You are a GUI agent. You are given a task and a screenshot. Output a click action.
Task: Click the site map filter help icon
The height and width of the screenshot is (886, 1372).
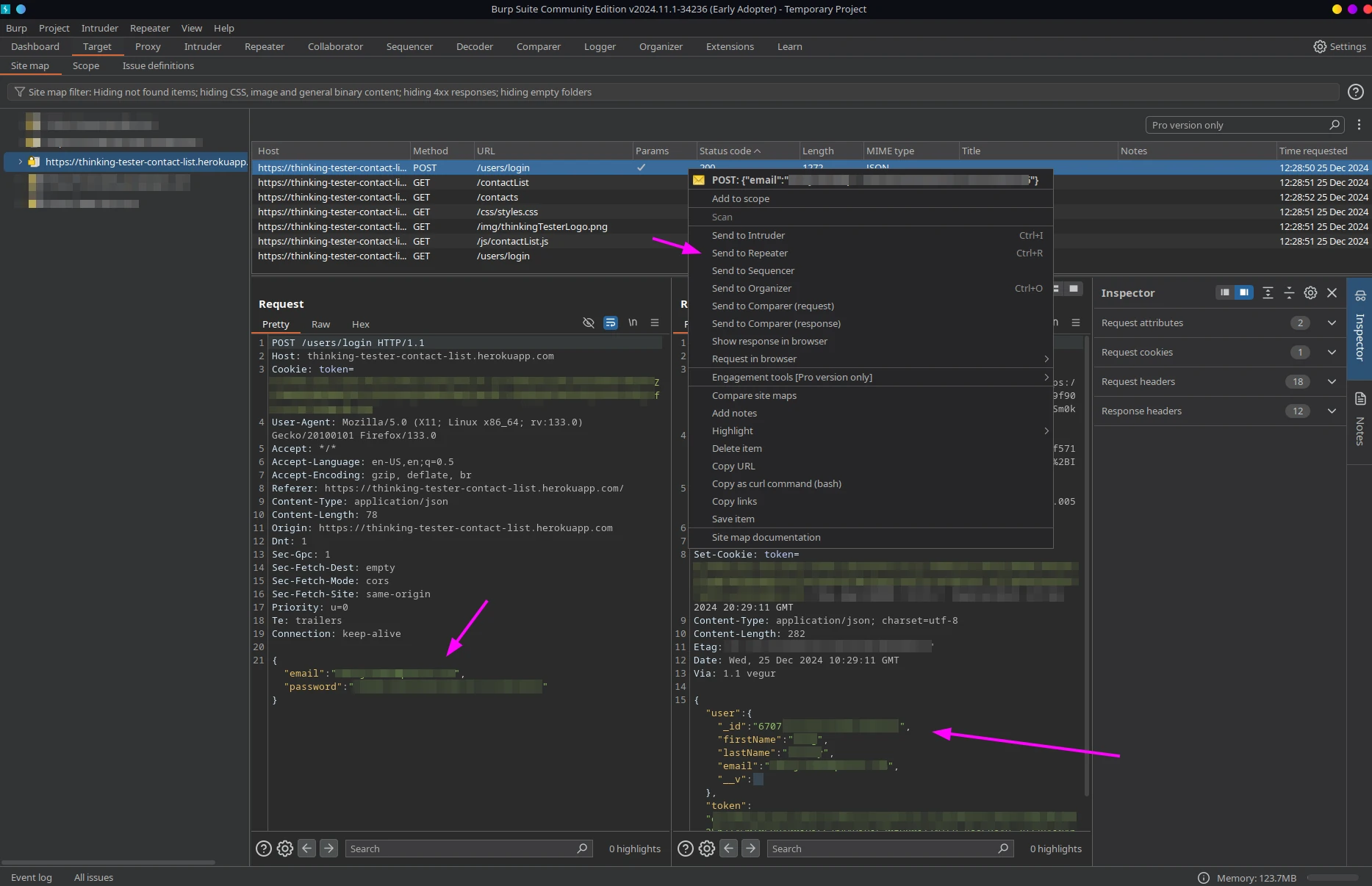(x=1355, y=92)
